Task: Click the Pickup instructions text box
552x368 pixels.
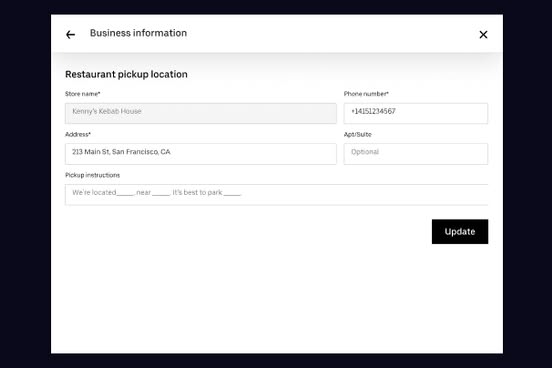Action: pos(276,195)
